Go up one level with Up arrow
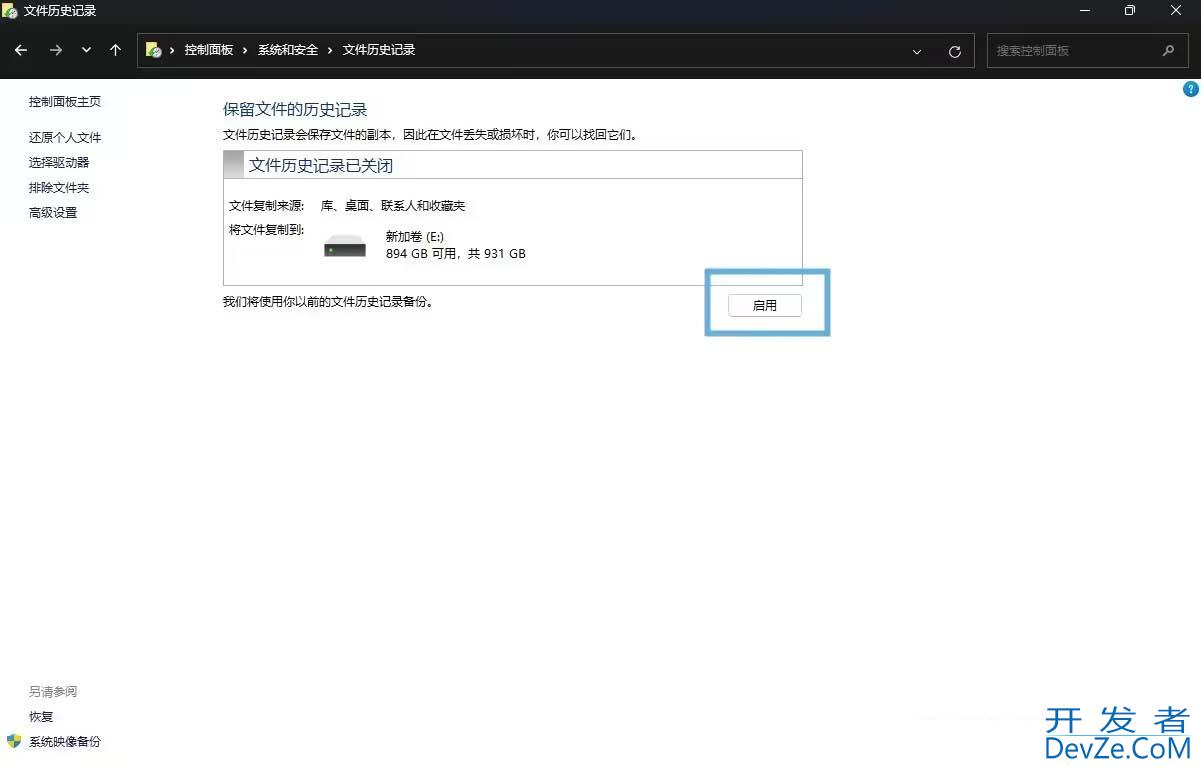This screenshot has height=770, width=1201. tap(116, 50)
